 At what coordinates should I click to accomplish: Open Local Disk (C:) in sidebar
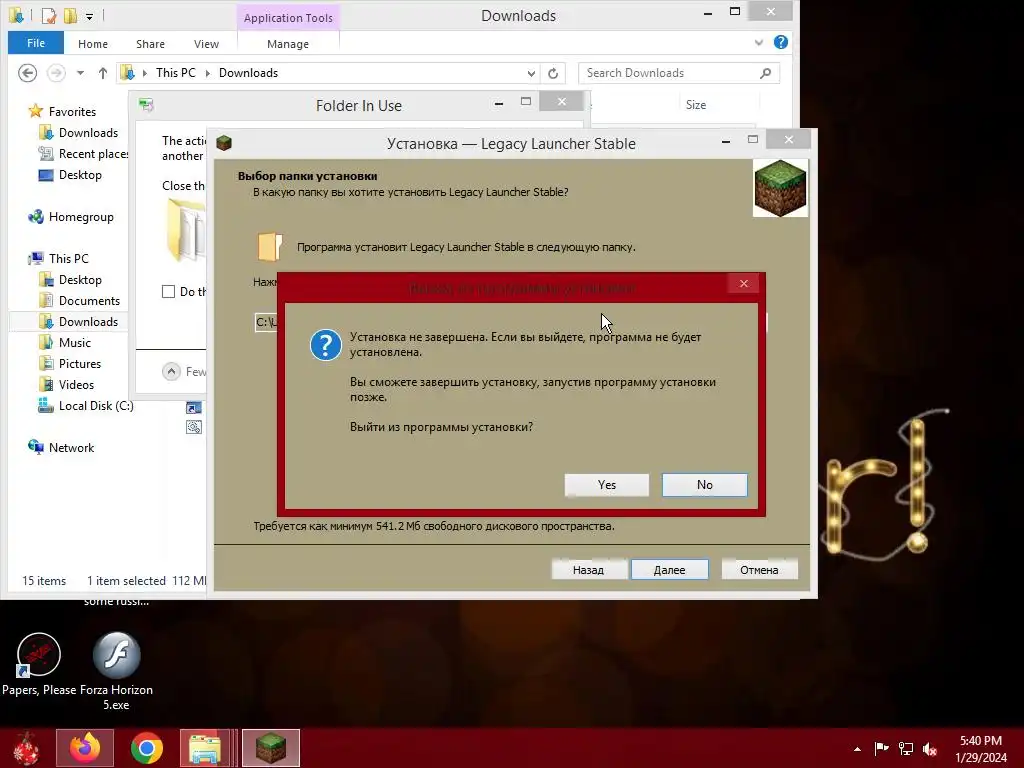point(95,406)
